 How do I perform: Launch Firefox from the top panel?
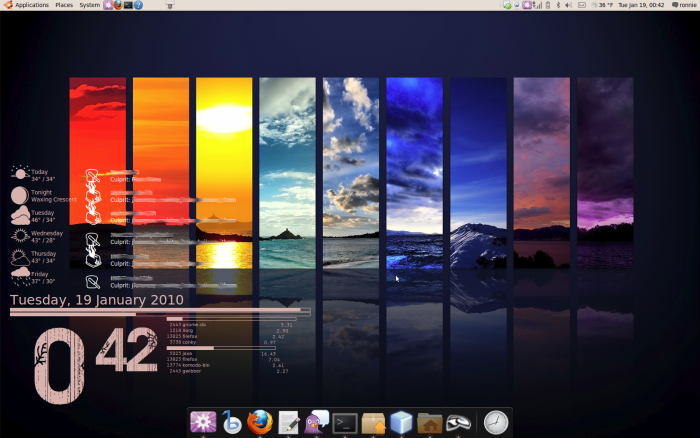click(x=118, y=5)
